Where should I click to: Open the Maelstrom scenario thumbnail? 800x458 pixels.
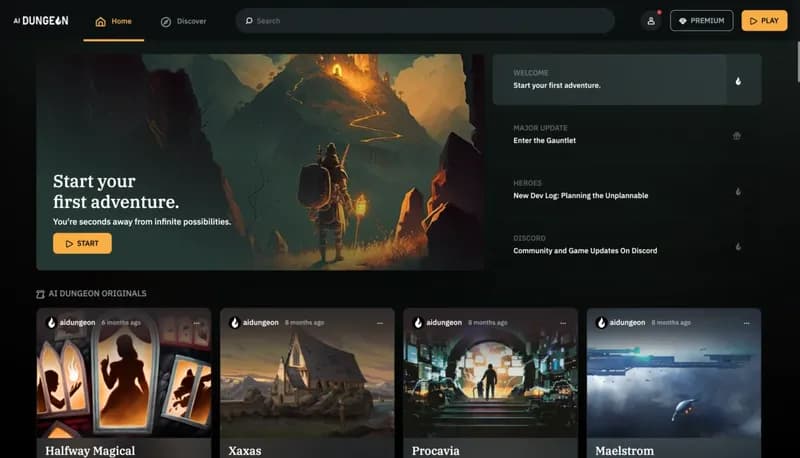coord(673,372)
